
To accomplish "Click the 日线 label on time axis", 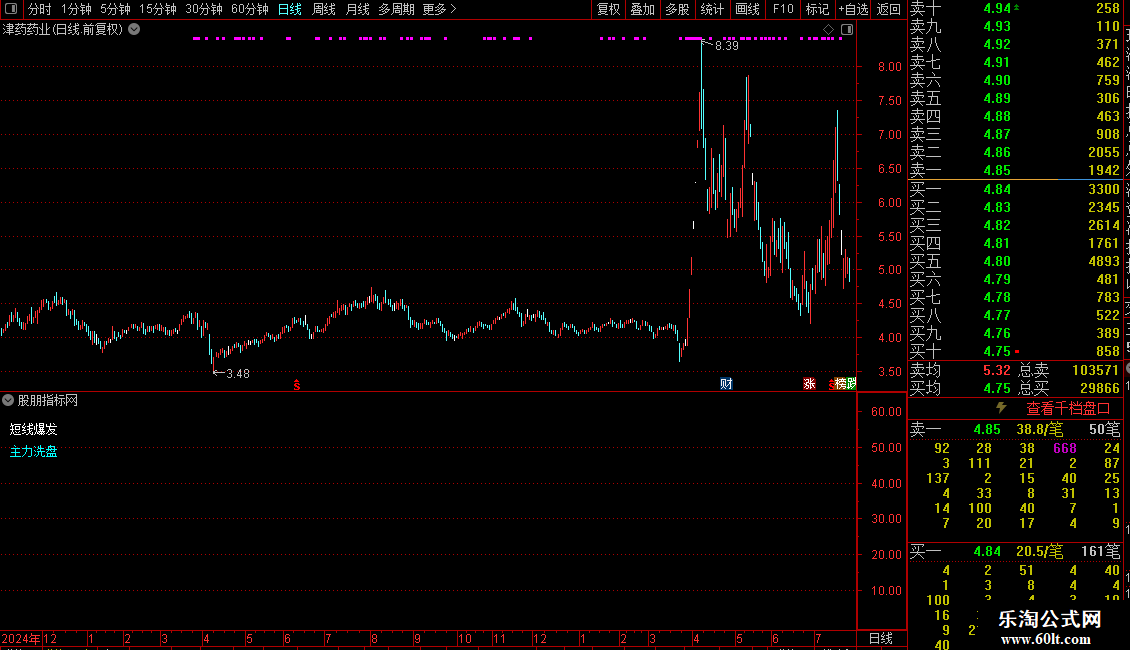I will (x=881, y=638).
